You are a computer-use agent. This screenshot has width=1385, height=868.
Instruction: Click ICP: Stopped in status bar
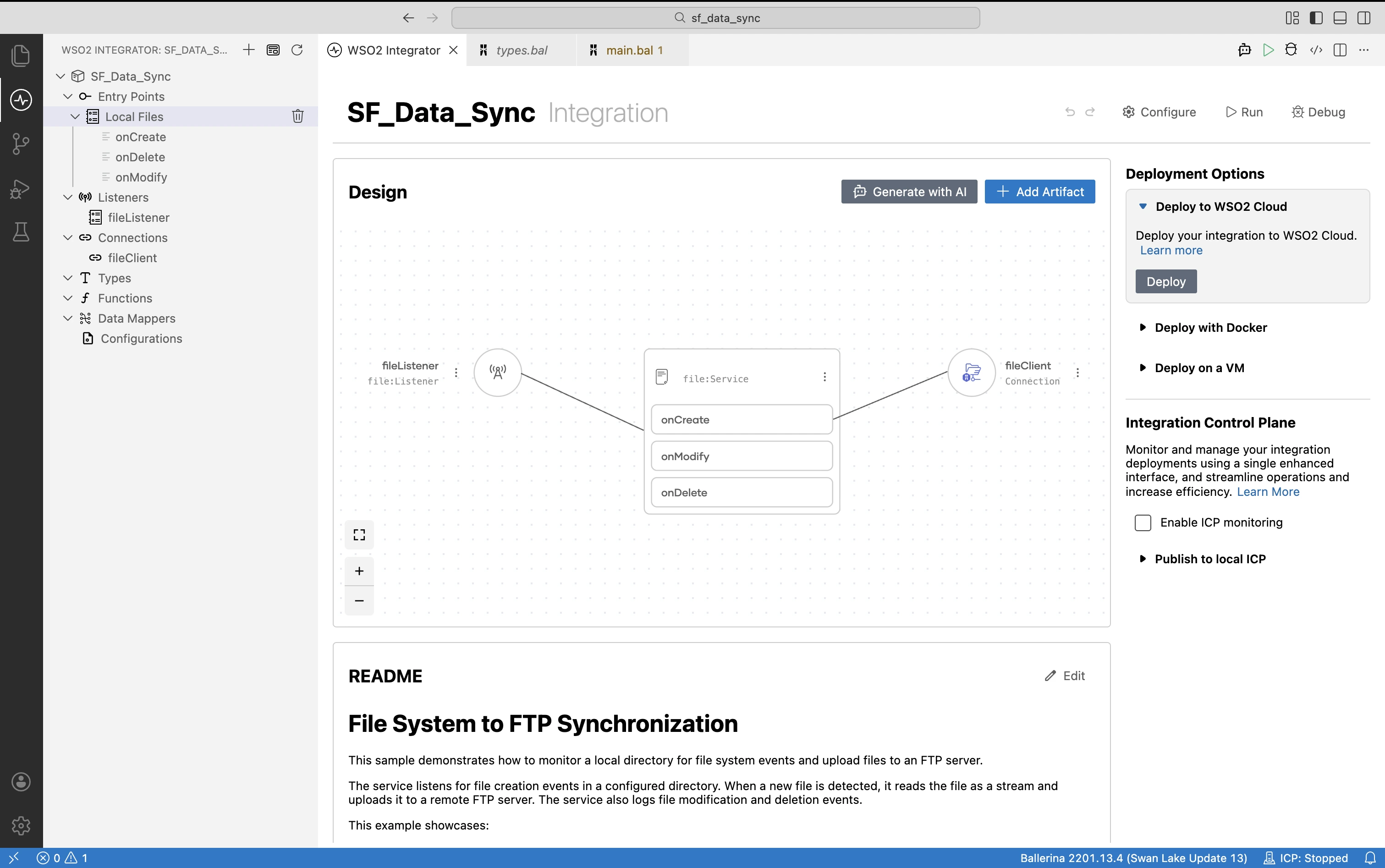(x=1306, y=857)
